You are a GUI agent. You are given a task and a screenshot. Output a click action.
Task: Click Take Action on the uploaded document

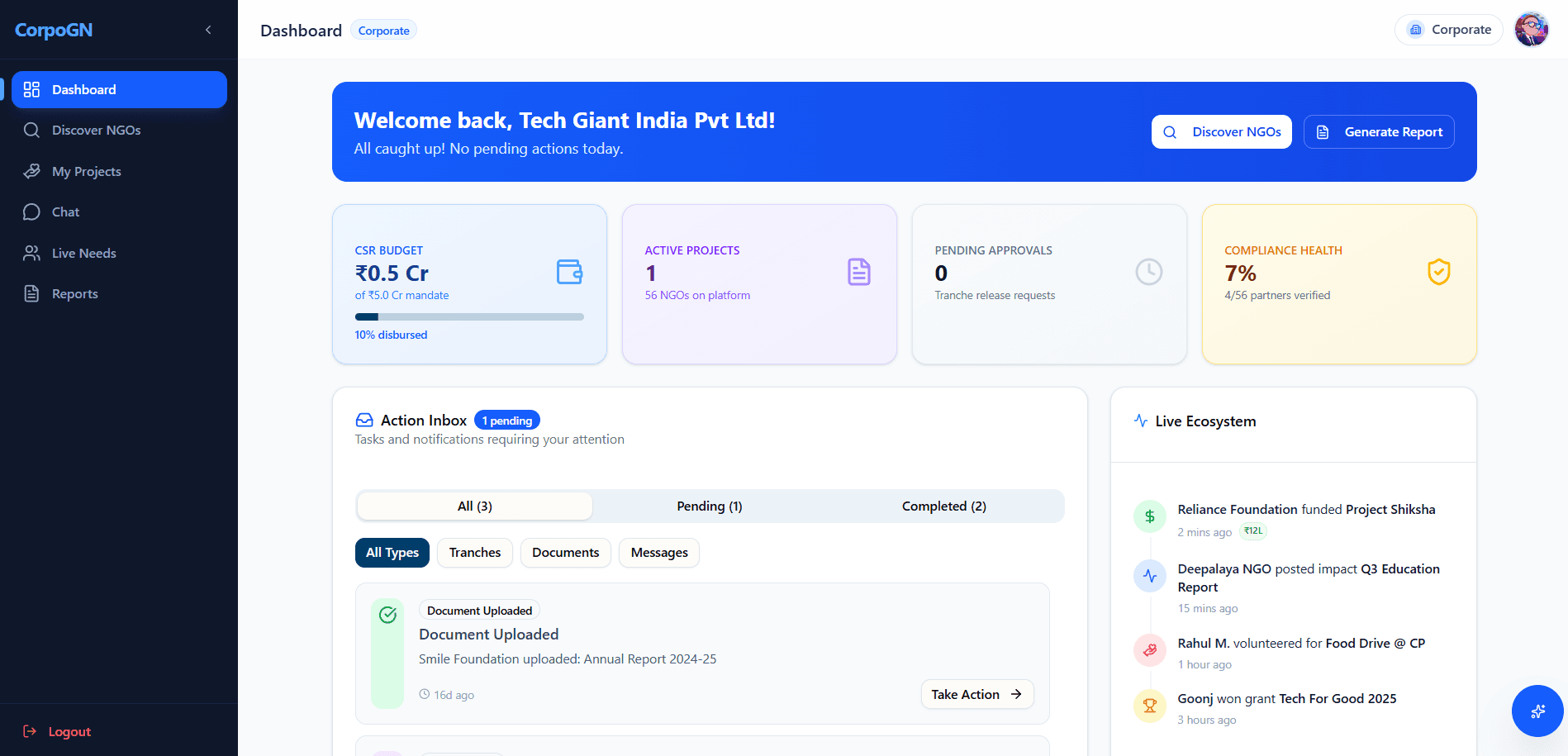pos(976,694)
